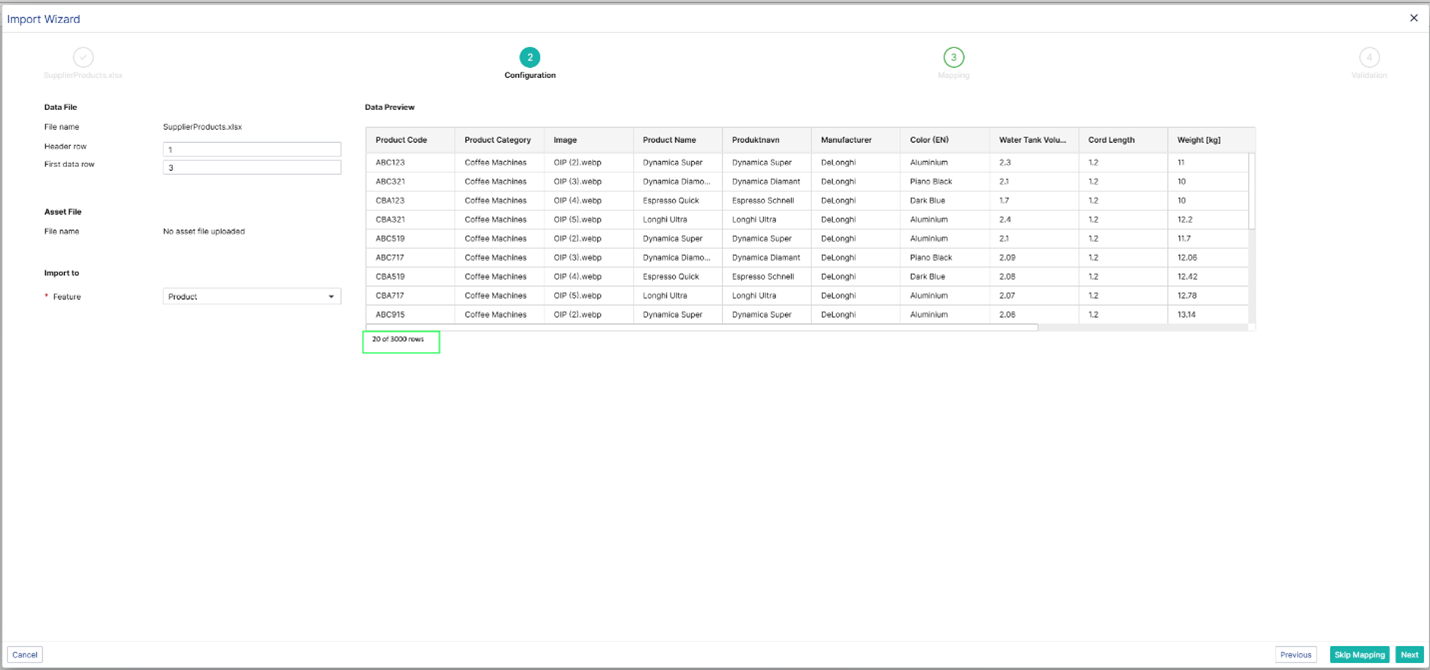Click Piano Black color in ABC321 row

point(944,182)
